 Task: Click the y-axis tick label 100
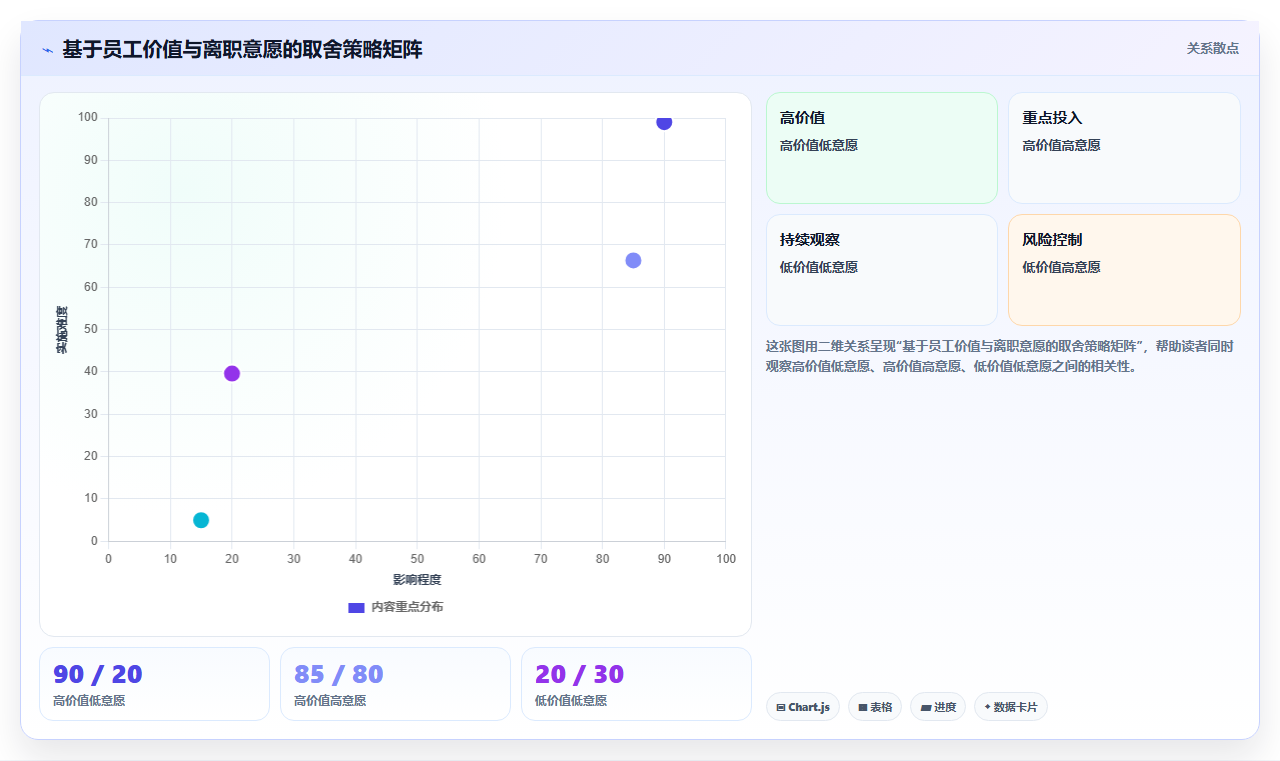(88, 118)
